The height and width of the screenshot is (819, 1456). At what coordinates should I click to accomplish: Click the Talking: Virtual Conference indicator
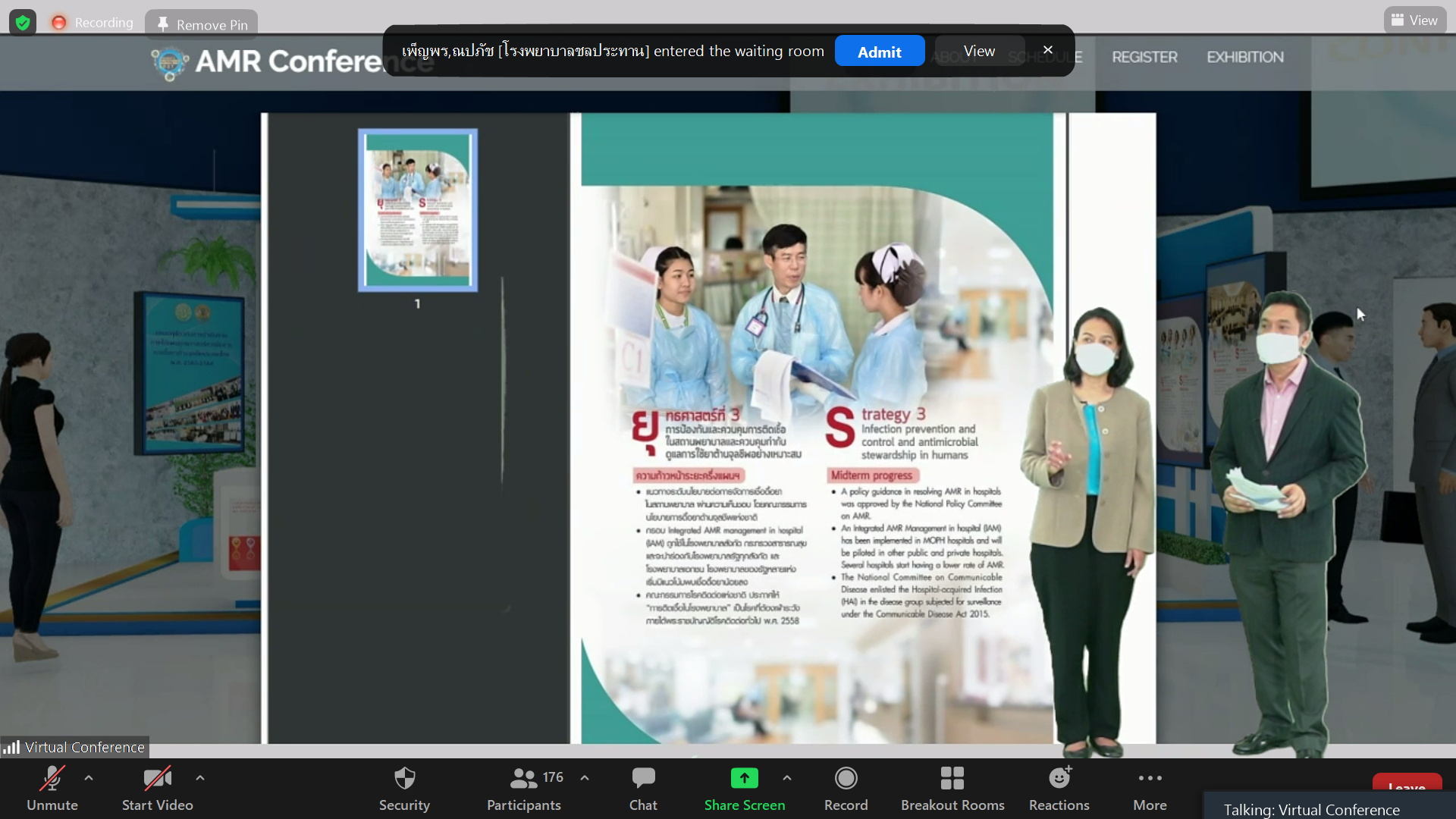pyautogui.click(x=1311, y=809)
